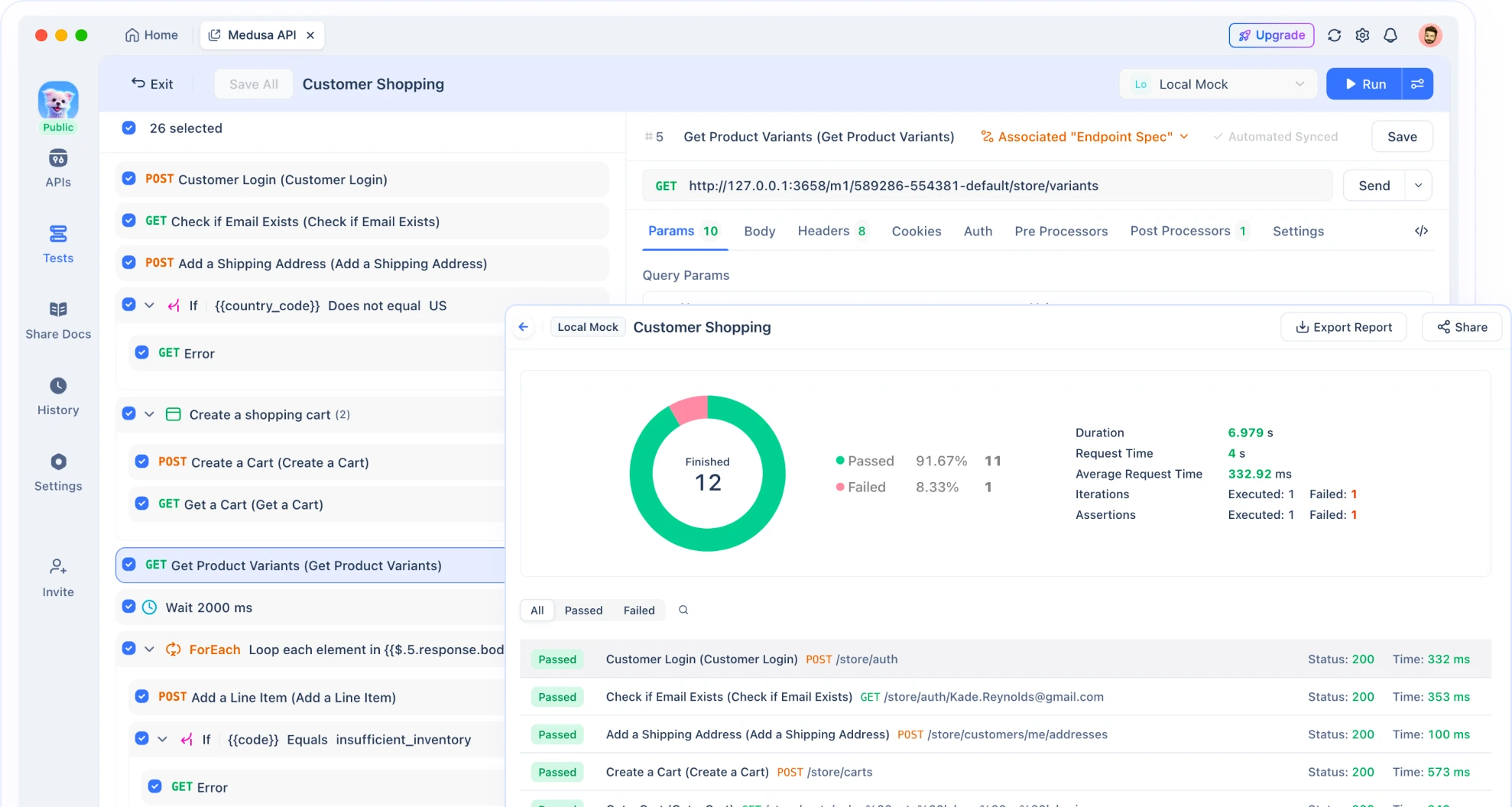The height and width of the screenshot is (807, 1512).
Task: Click the refresh sync icon
Action: pos(1334,35)
